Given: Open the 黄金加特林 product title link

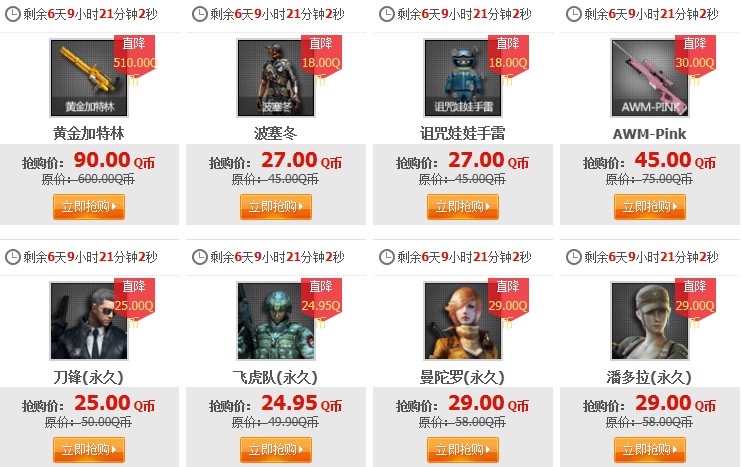Looking at the screenshot, I should tap(89, 134).
